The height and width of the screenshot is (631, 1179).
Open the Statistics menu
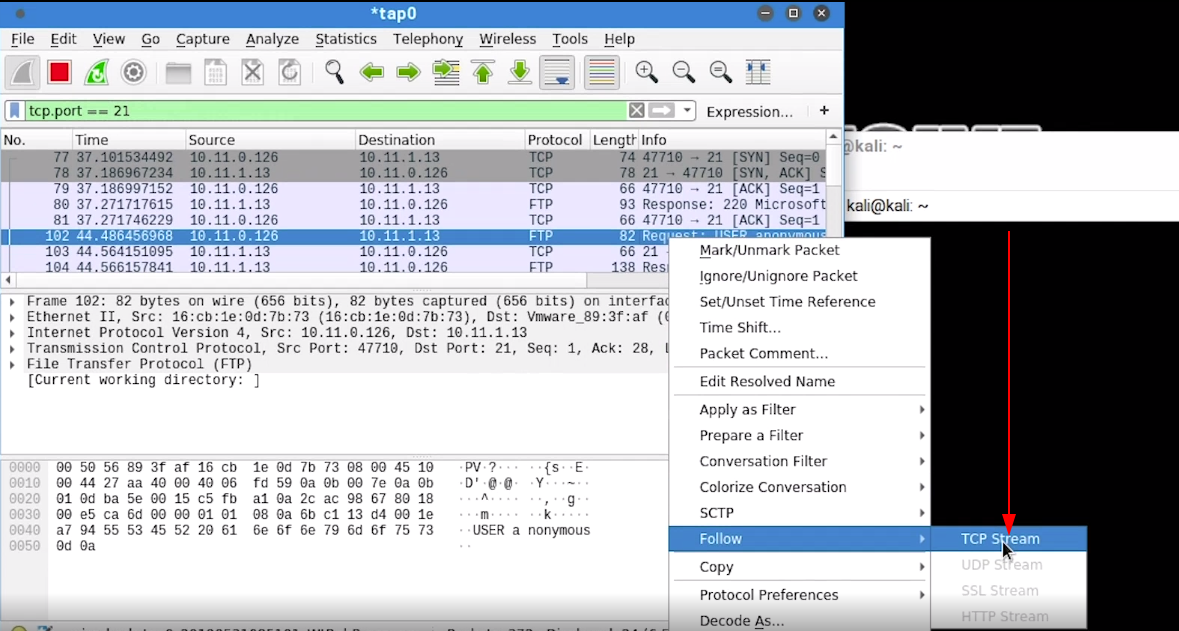coord(346,39)
